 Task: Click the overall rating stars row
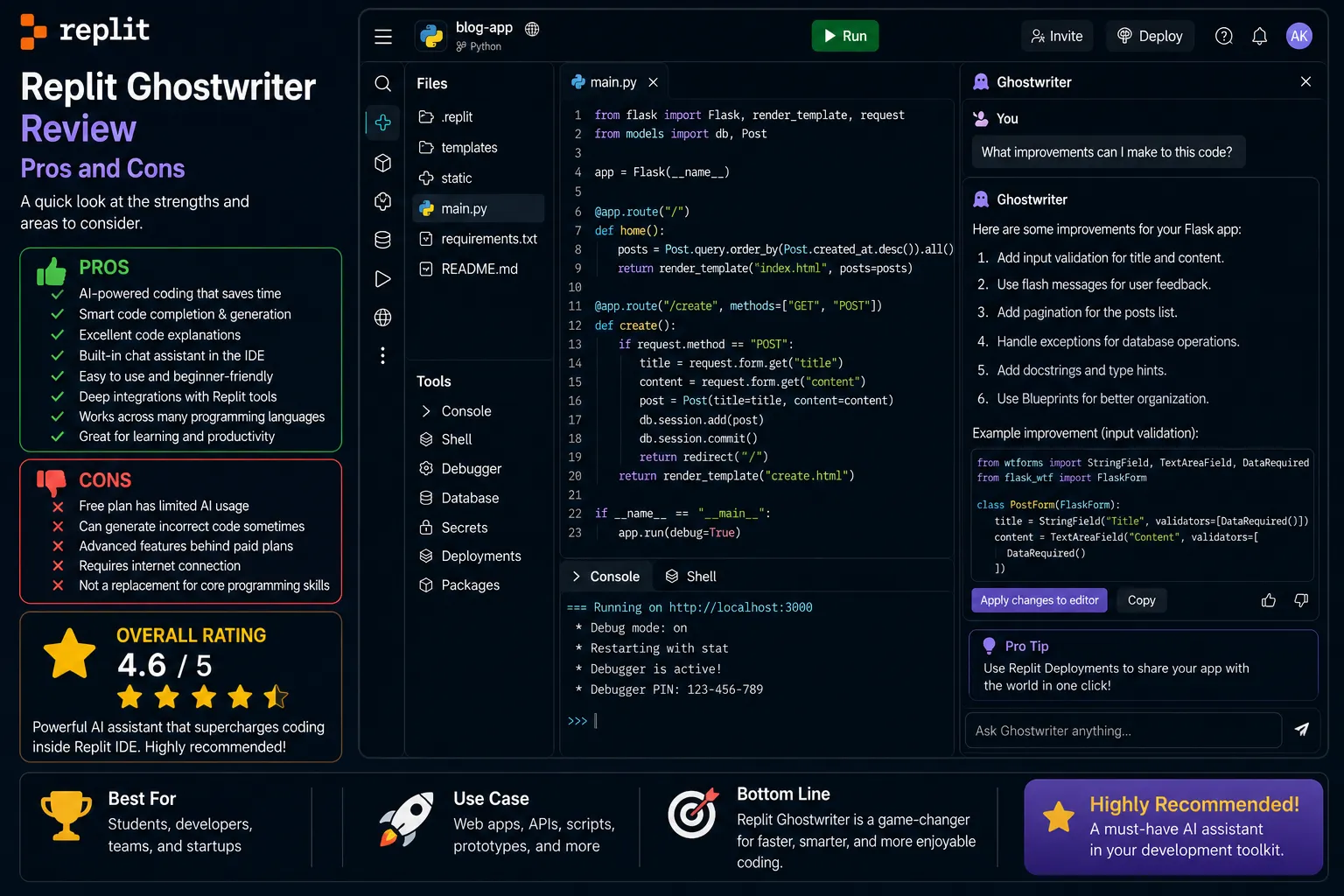tap(203, 697)
